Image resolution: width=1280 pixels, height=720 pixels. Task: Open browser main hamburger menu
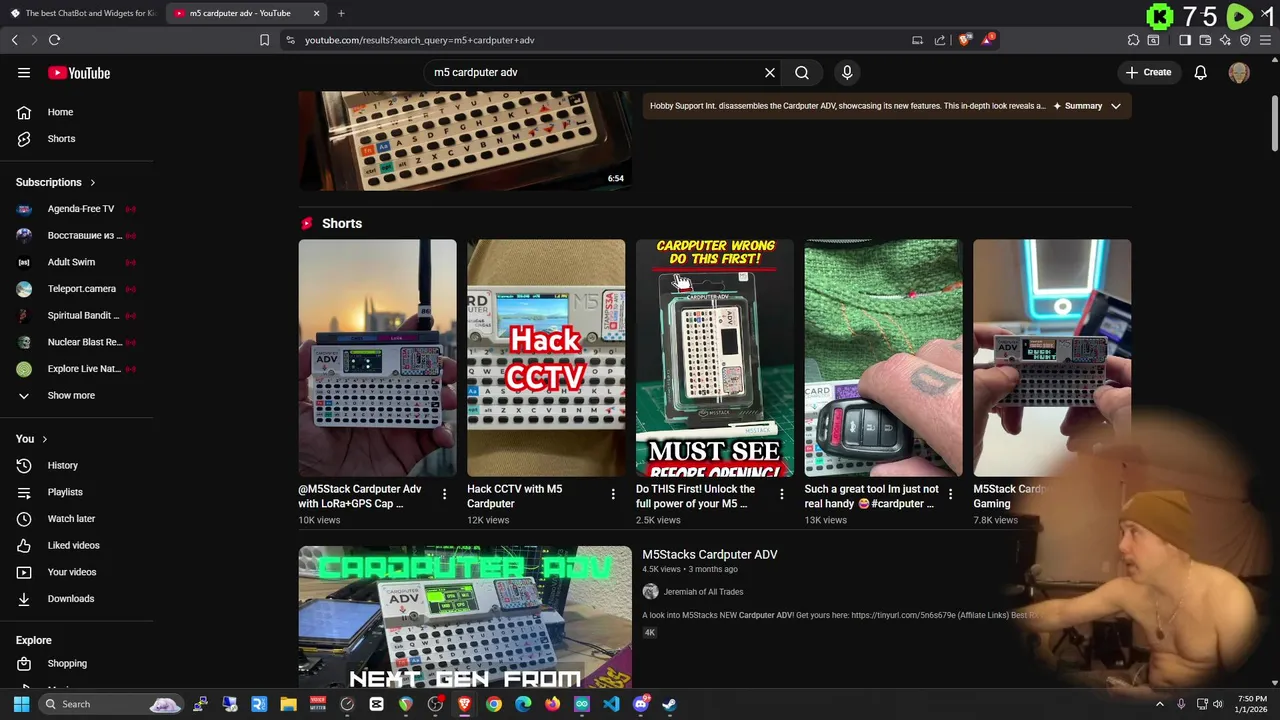[1265, 40]
